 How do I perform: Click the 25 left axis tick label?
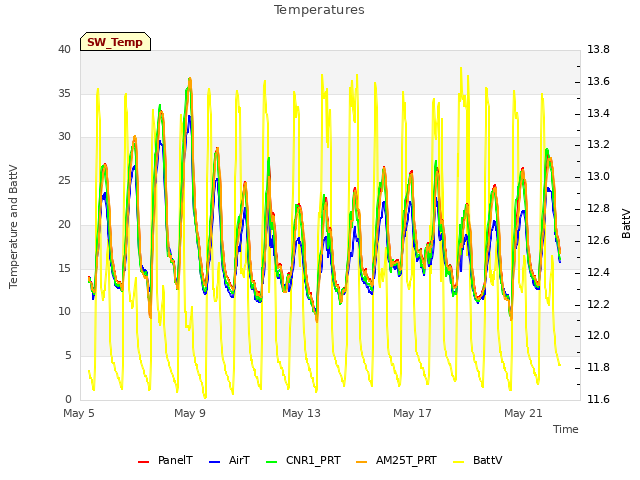[64, 181]
